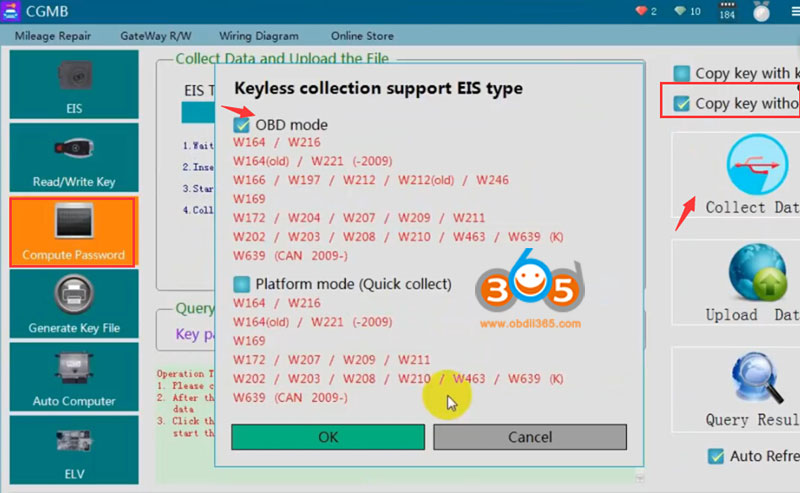800x493 pixels.
Task: Go to the Online Store menu
Action: point(362,36)
